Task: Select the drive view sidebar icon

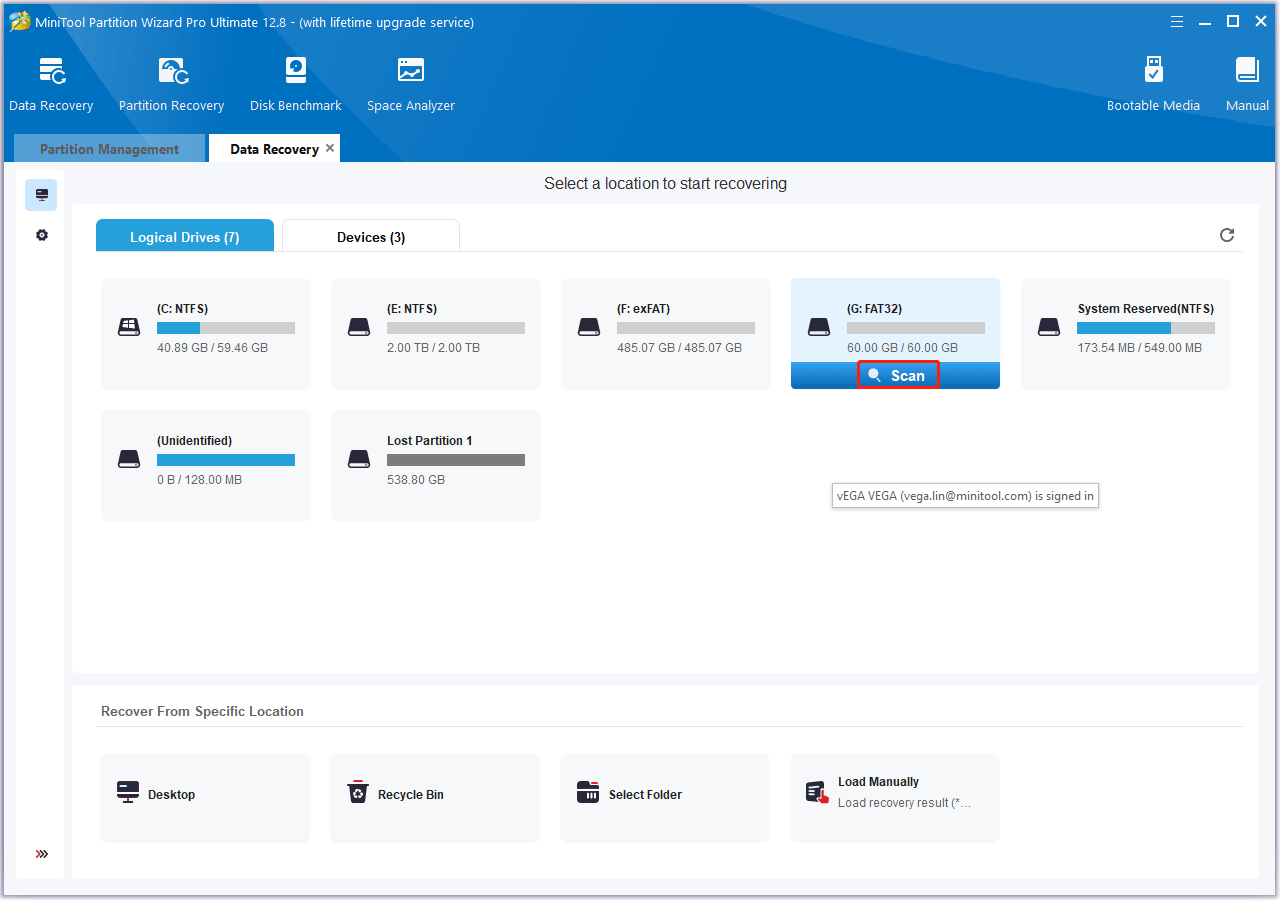Action: (41, 195)
